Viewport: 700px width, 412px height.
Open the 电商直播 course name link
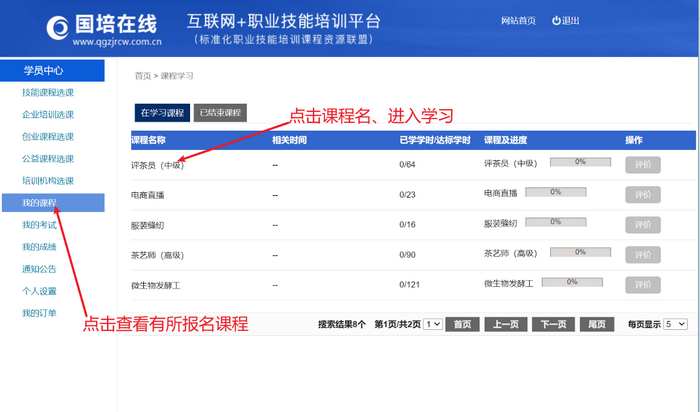148,195
